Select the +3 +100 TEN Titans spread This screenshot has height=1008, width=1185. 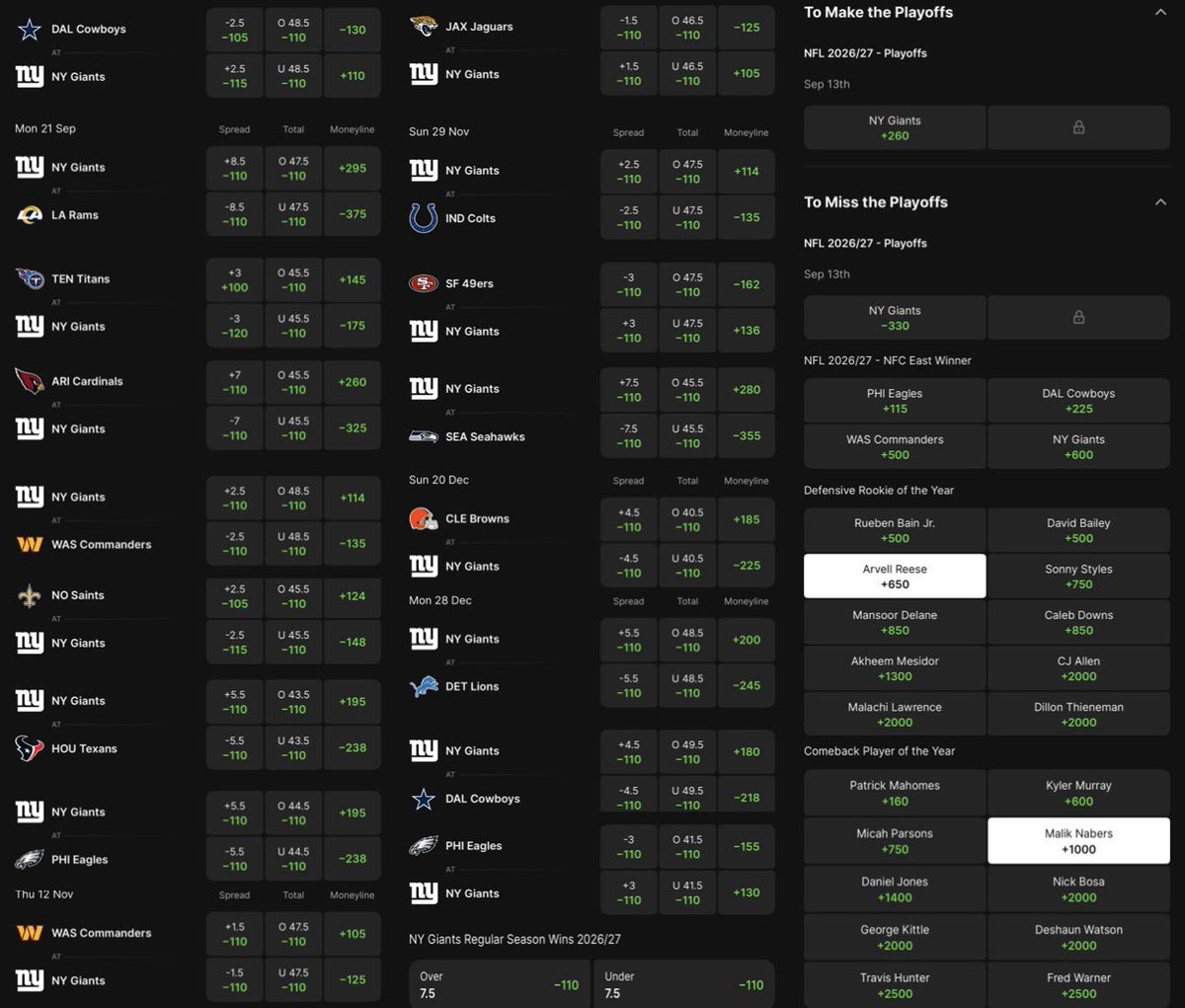235,279
